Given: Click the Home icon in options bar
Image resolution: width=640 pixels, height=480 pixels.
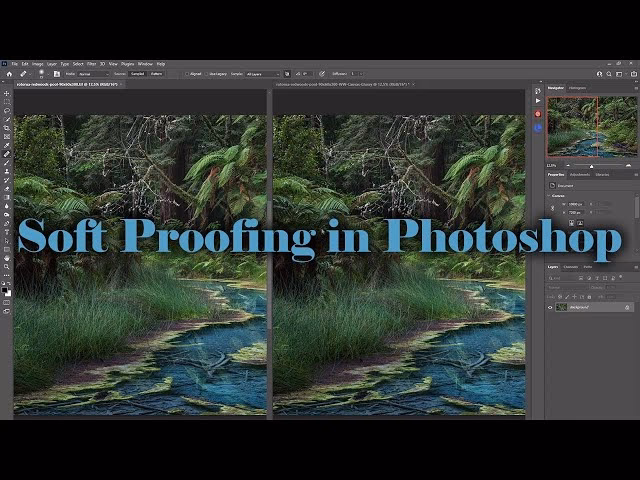Looking at the screenshot, I should [9, 74].
